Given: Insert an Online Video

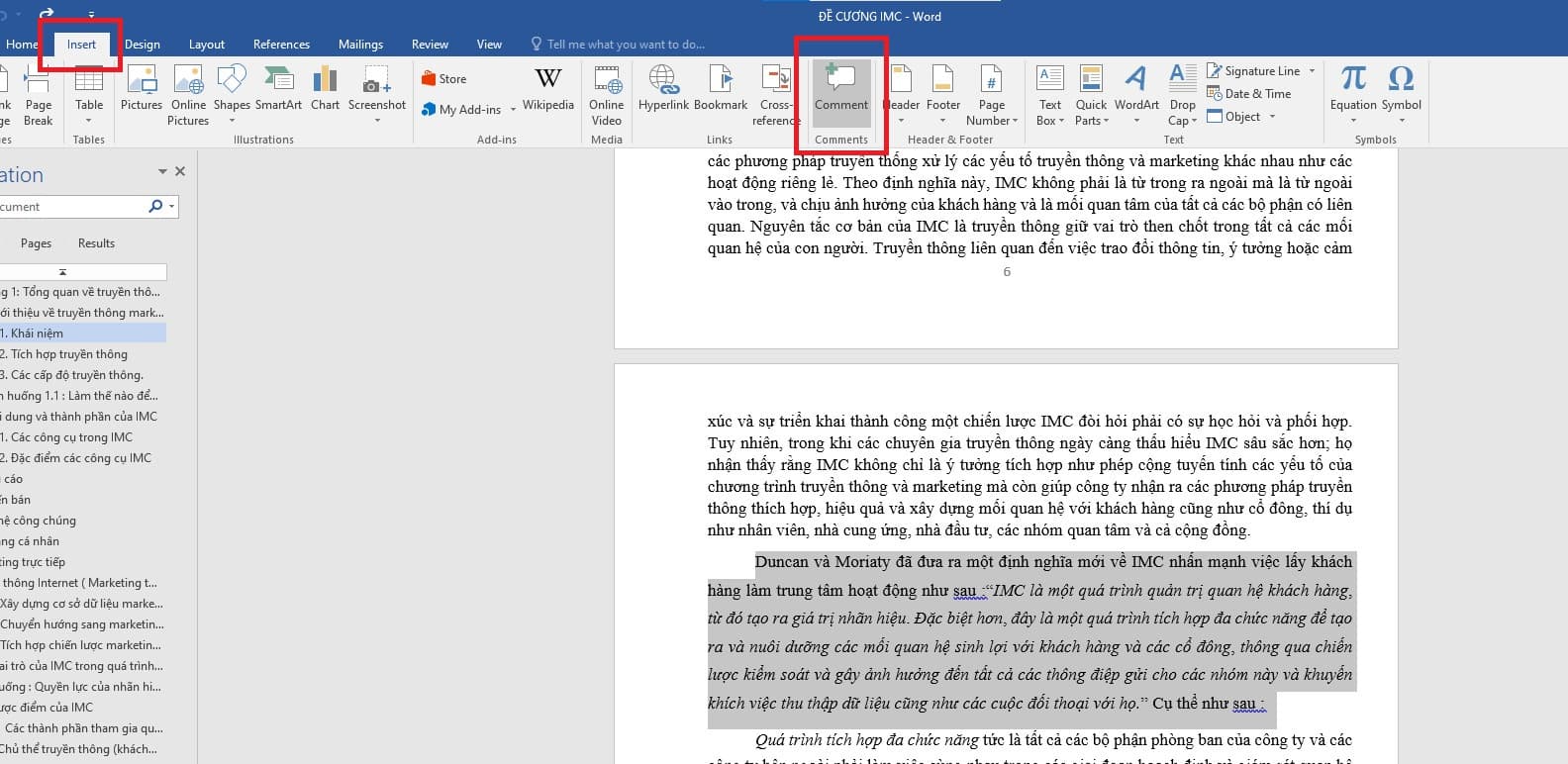Looking at the screenshot, I should tap(607, 95).
